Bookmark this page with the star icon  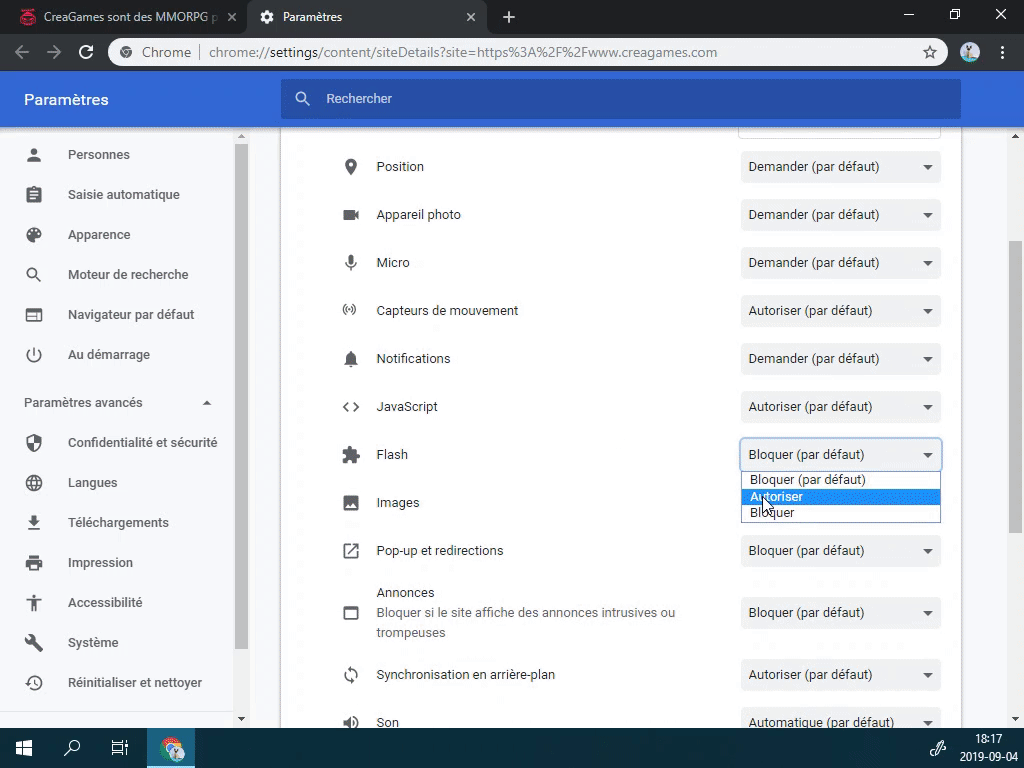tap(929, 52)
